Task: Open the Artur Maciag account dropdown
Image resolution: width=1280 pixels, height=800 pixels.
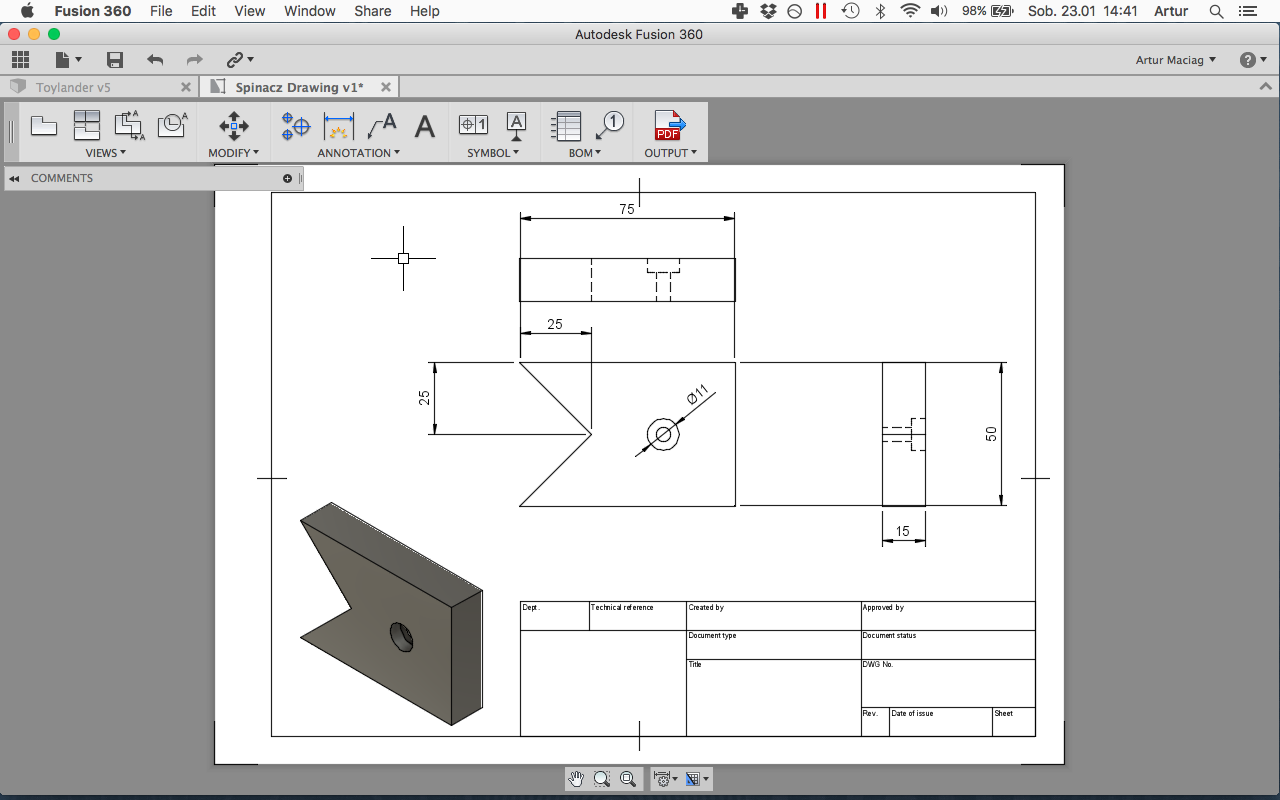Action: pos(1176,60)
